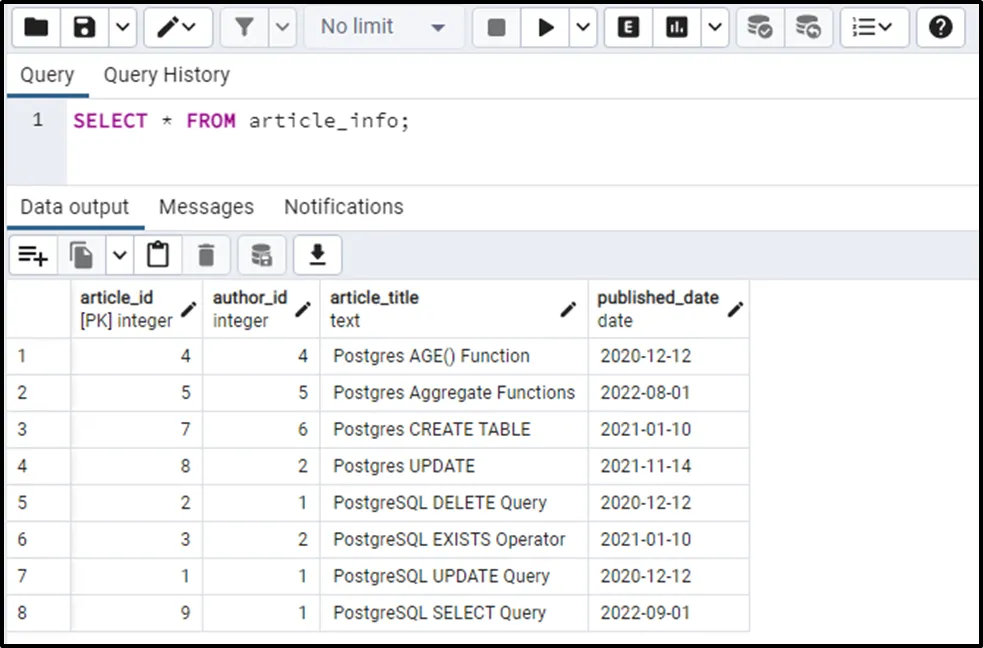Save the query file

coord(84,27)
